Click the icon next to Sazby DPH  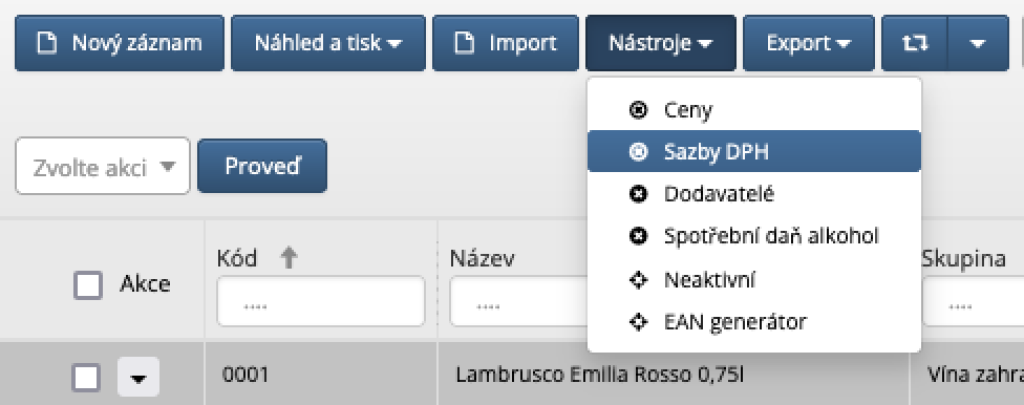(638, 152)
